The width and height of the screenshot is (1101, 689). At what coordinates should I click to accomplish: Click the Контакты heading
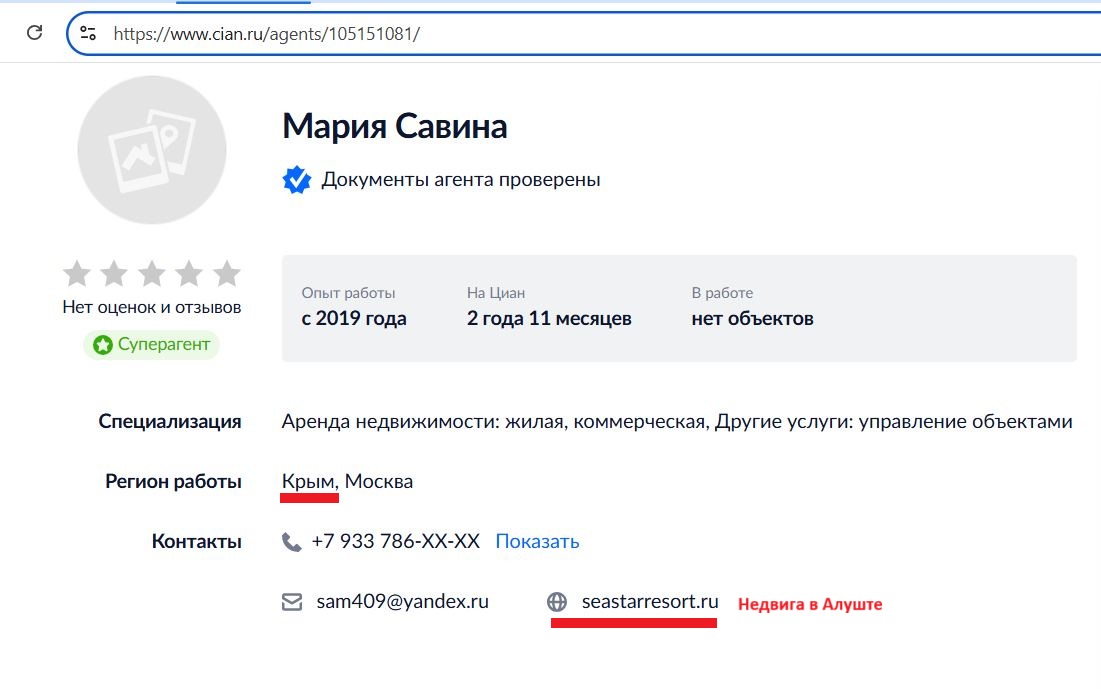(x=197, y=542)
